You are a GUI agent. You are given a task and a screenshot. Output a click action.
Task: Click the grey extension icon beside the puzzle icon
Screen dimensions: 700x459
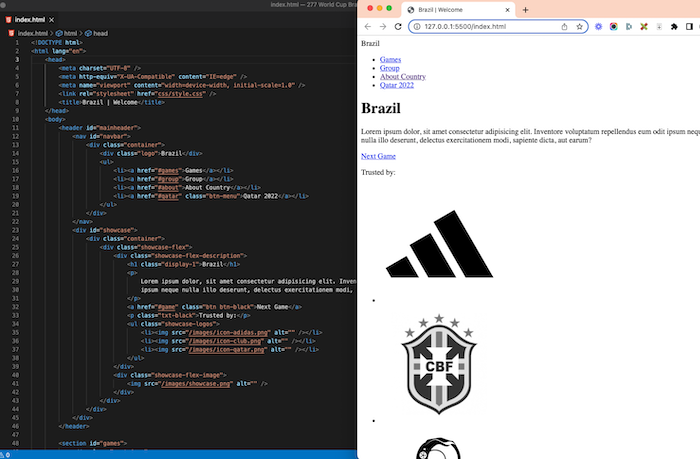659,27
